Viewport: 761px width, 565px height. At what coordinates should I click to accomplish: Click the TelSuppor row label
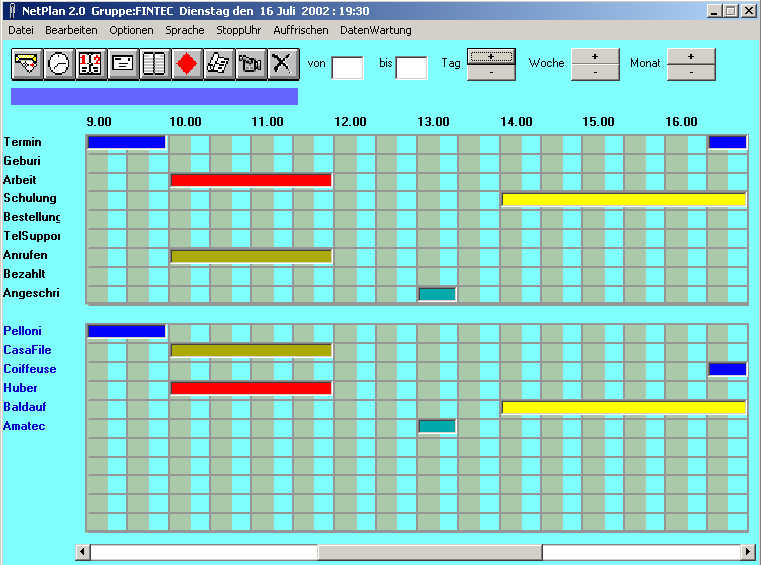32,236
